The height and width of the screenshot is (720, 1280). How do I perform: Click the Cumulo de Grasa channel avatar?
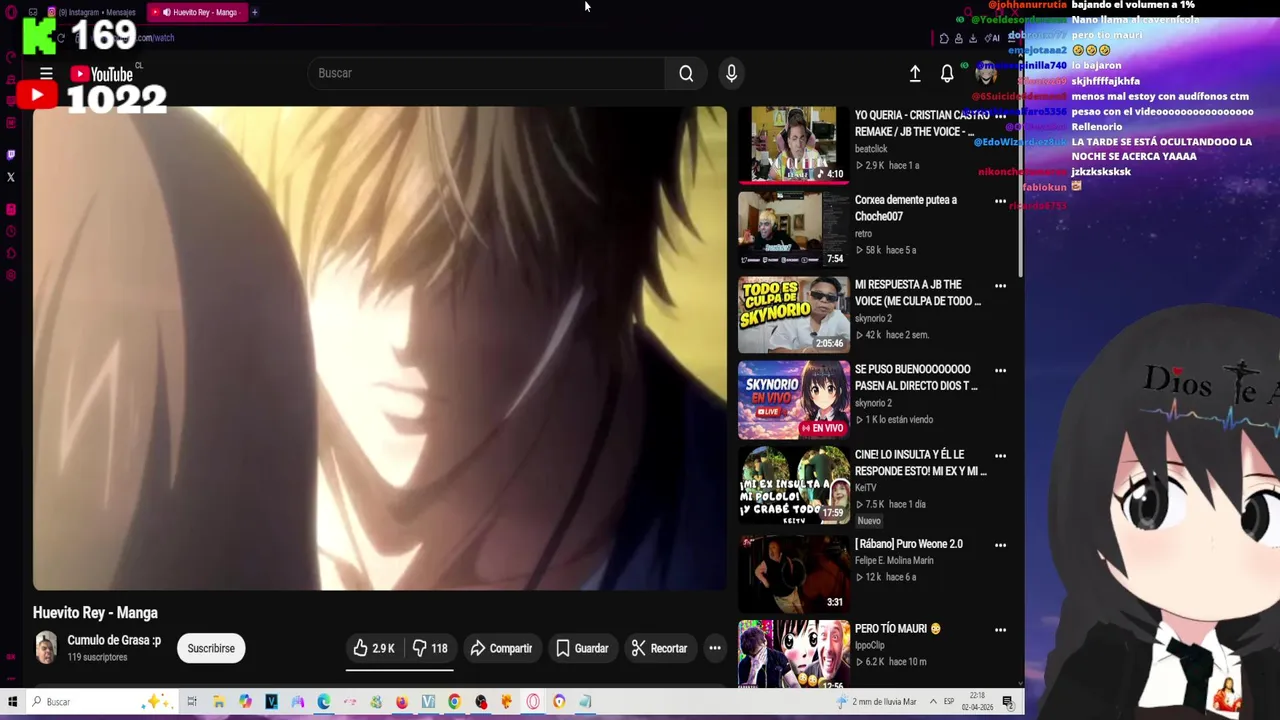(46, 648)
